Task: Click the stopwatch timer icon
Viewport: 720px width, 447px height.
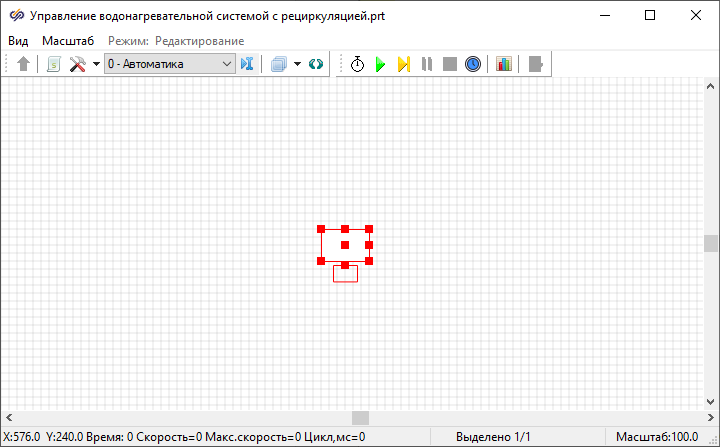Action: point(357,64)
